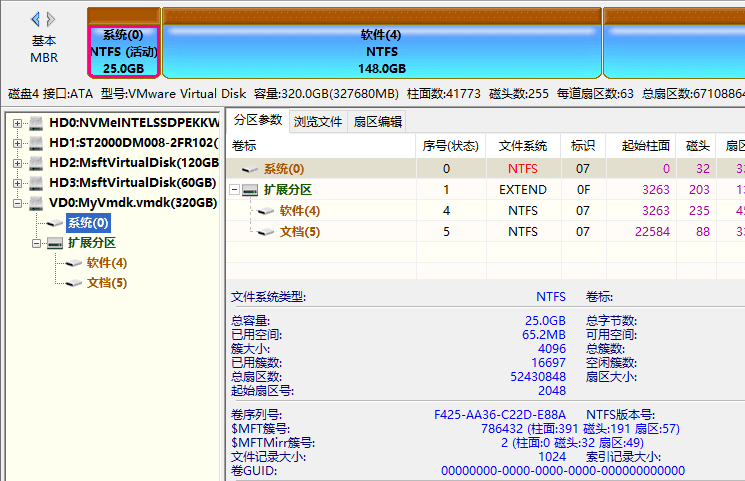Screen dimensions: 745x481
Task: Expand the HD0:NVMeINTELSSDPEKKW disk node
Action: click(x=17, y=122)
